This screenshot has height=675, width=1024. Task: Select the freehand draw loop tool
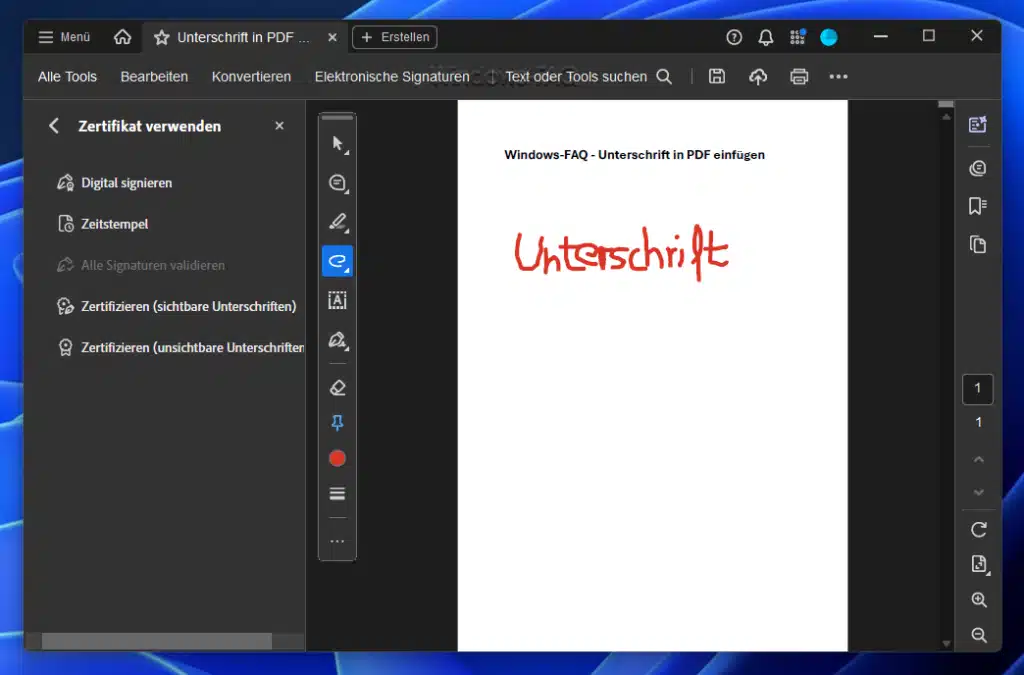tap(338, 261)
